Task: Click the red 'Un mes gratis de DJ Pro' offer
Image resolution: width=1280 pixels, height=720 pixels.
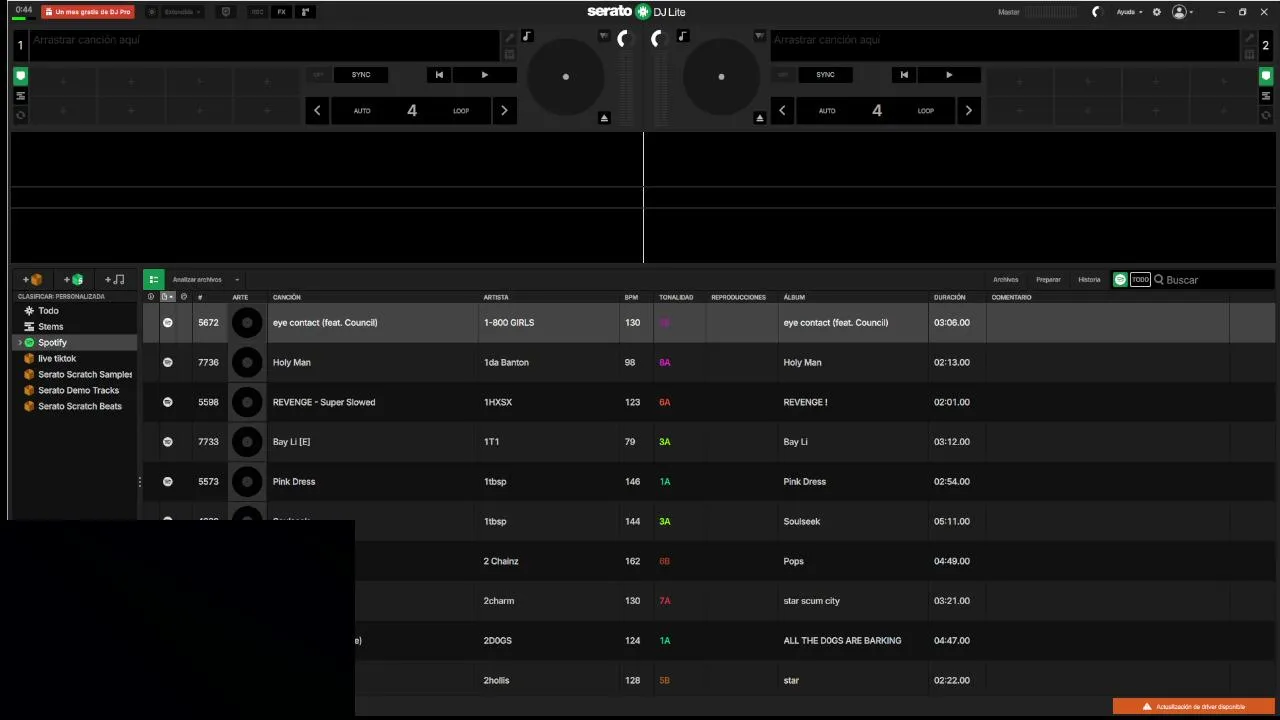Action: coord(88,12)
